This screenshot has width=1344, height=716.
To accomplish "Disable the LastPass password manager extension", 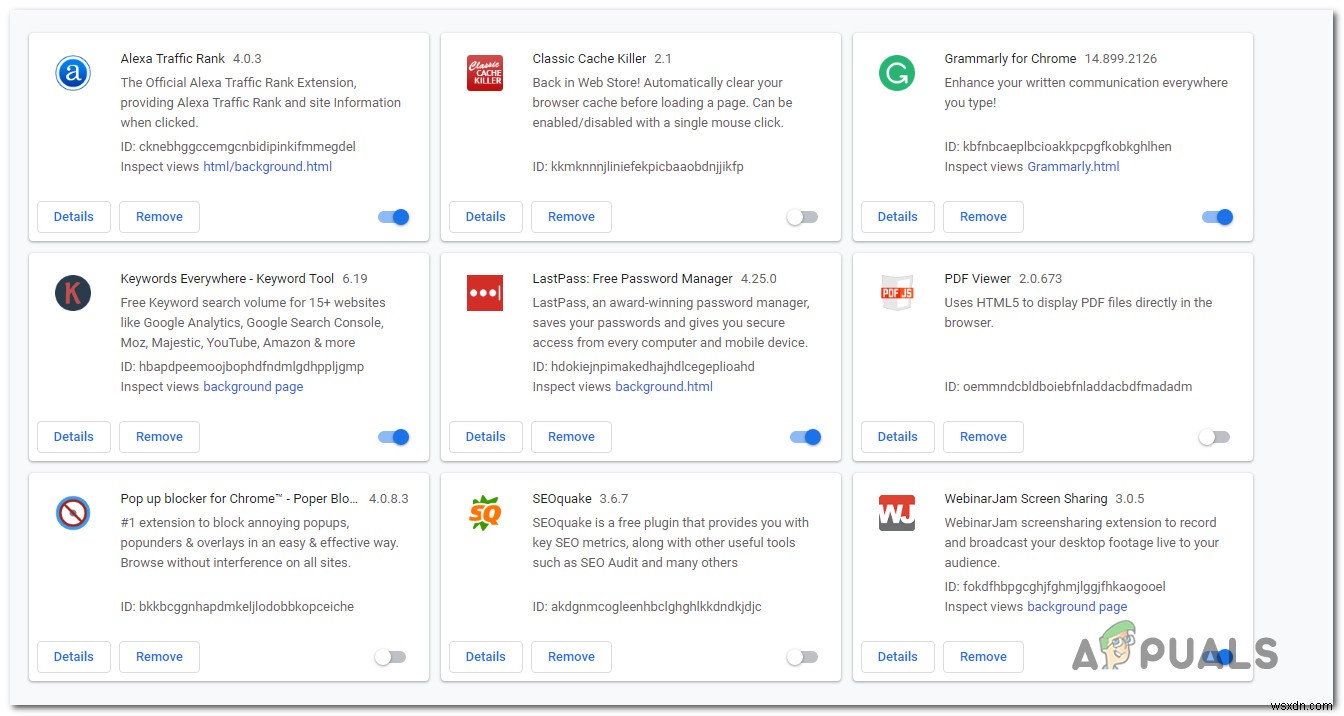I will [805, 436].
